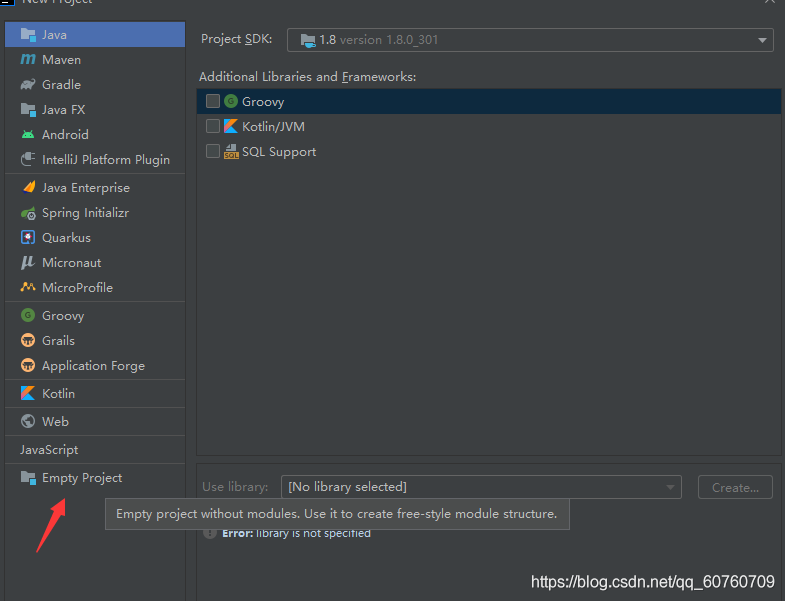This screenshot has height=601, width=785.
Task: Select Java Enterprise project type
Action: (95, 188)
